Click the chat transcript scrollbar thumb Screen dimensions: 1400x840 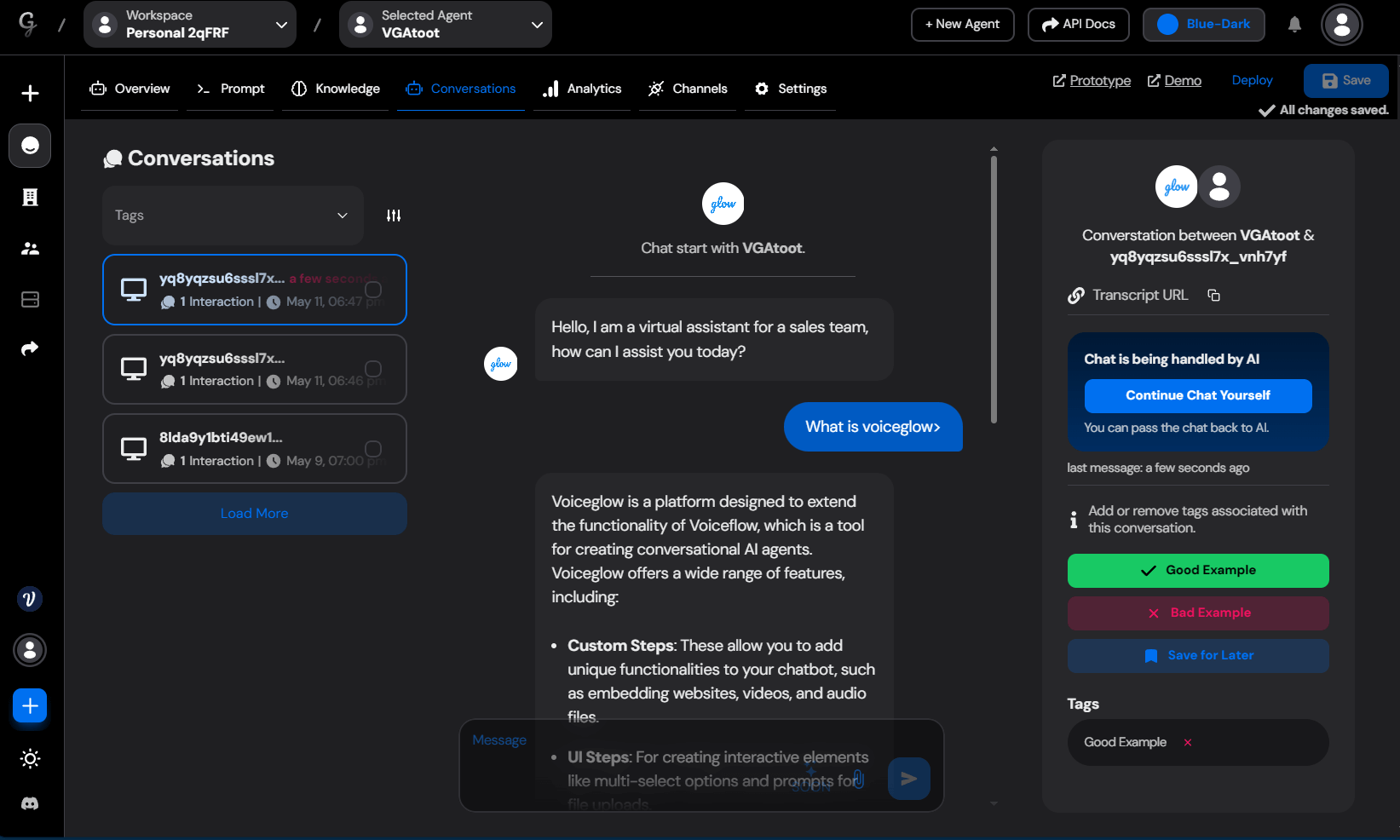coord(994,290)
